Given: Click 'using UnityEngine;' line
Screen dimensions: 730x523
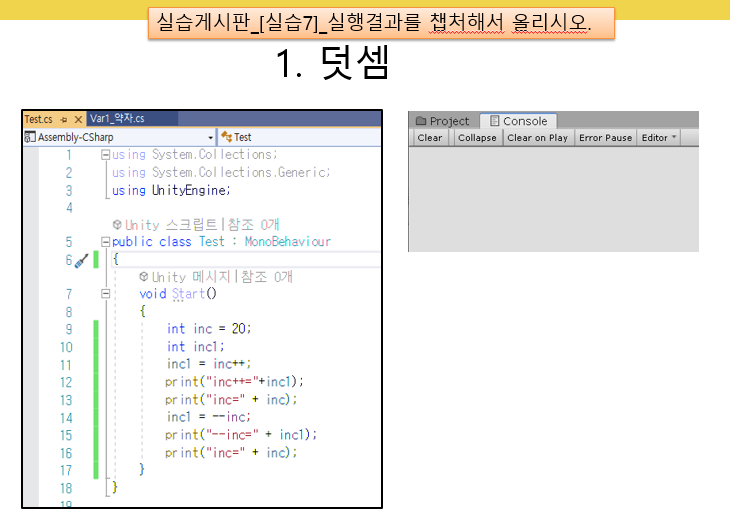Looking at the screenshot, I should tap(171, 190).
